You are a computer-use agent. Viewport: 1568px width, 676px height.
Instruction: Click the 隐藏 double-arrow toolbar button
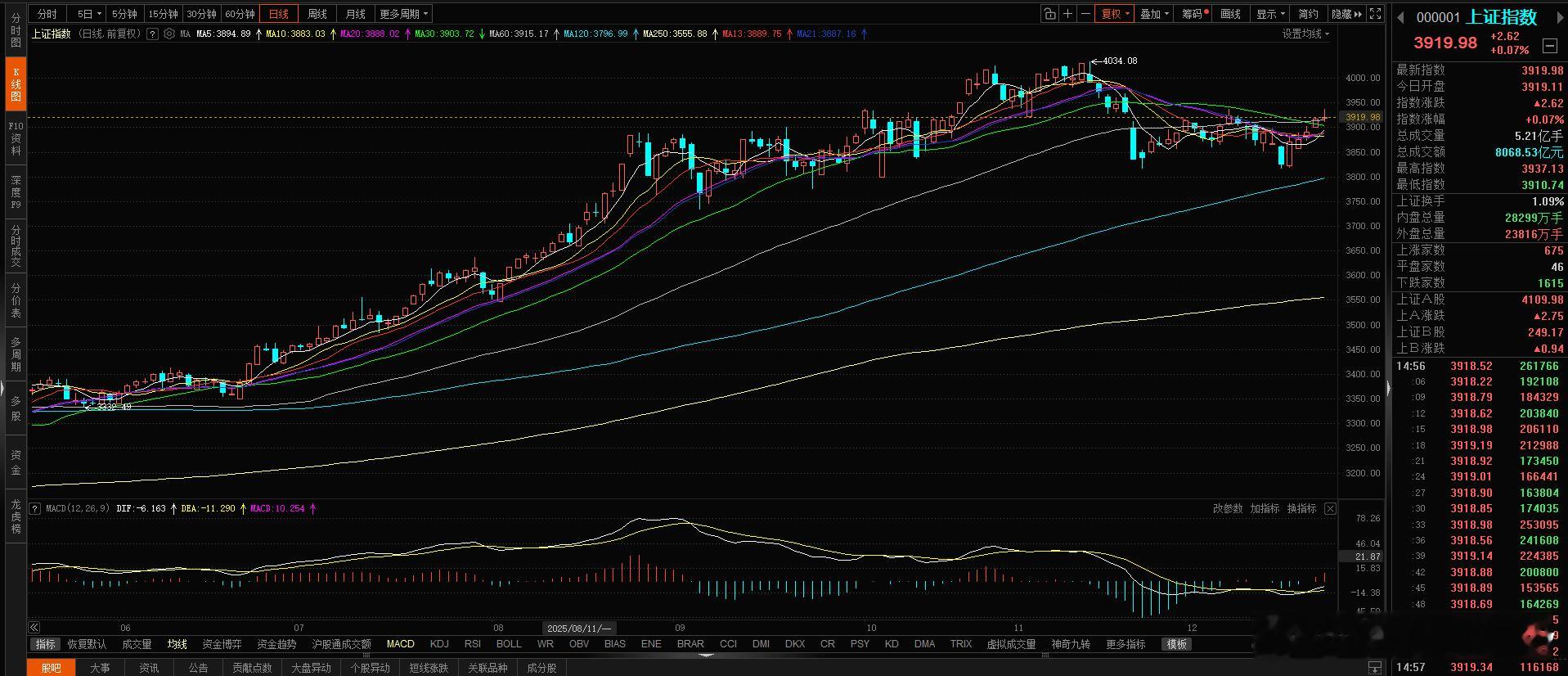click(x=1346, y=14)
